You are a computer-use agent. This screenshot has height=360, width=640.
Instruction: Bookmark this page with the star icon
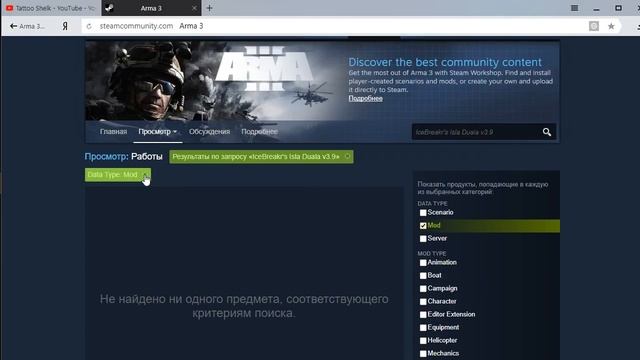611,26
